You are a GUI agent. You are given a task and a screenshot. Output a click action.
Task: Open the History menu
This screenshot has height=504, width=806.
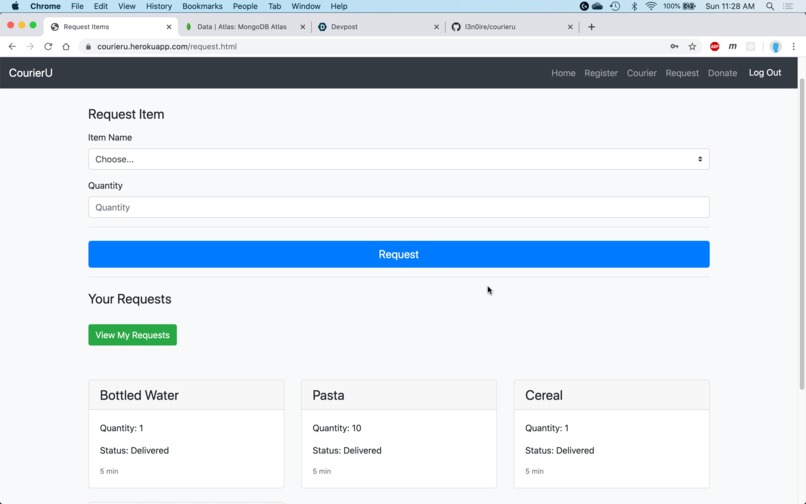[x=158, y=6]
